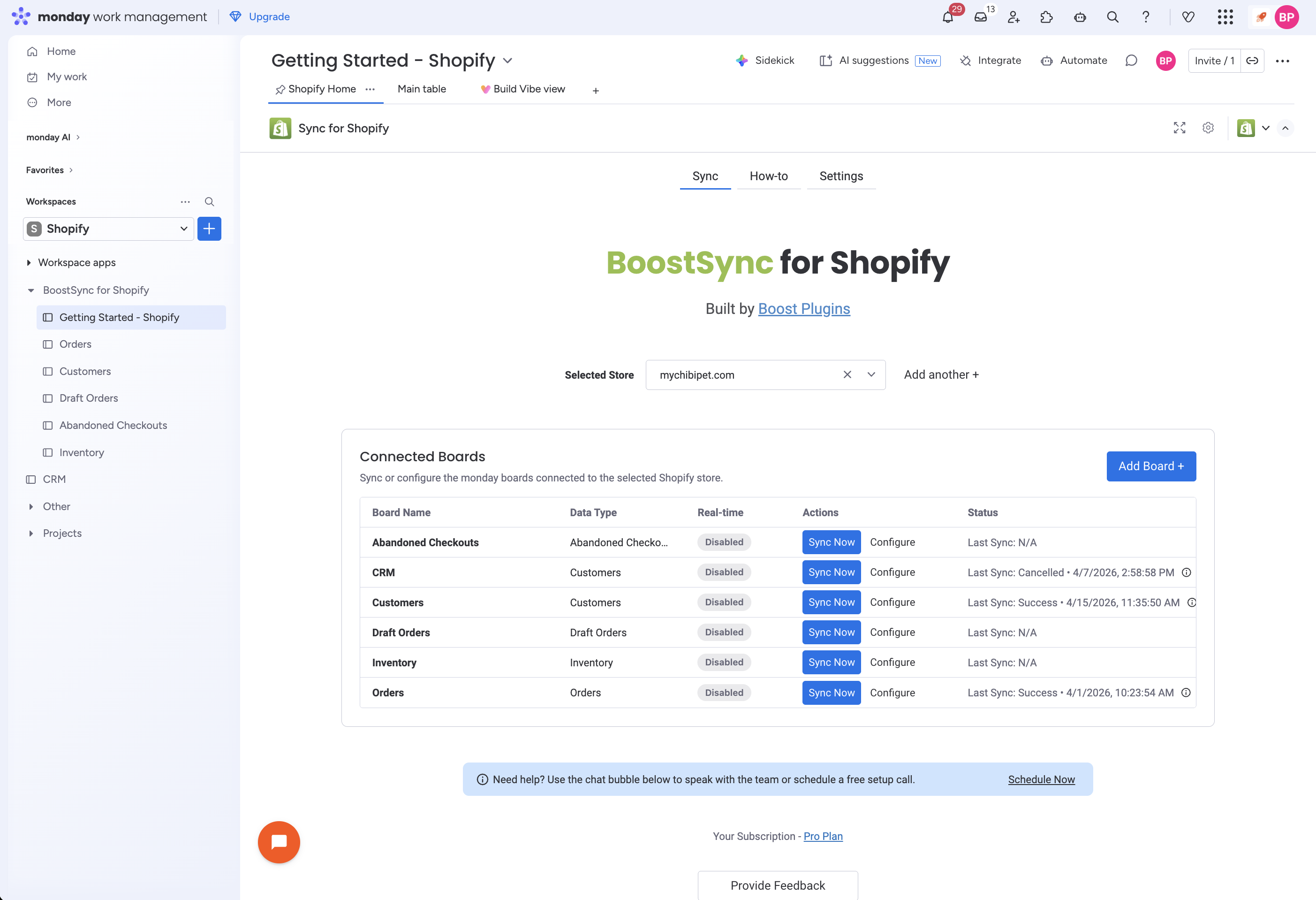Open the top bar robot icon

(1080, 17)
